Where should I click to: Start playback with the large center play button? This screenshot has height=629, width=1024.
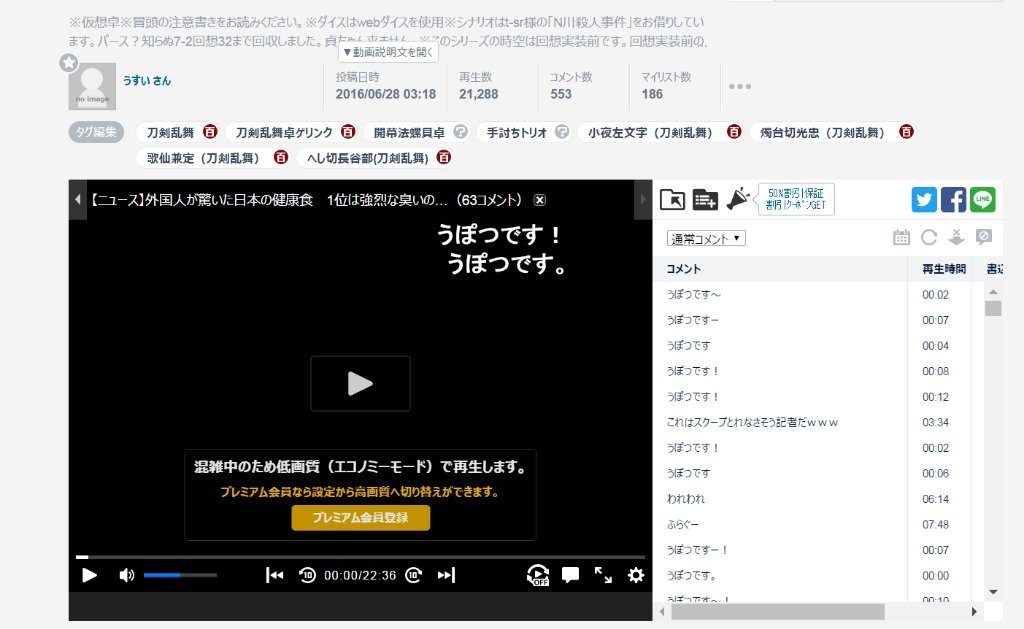click(360, 383)
